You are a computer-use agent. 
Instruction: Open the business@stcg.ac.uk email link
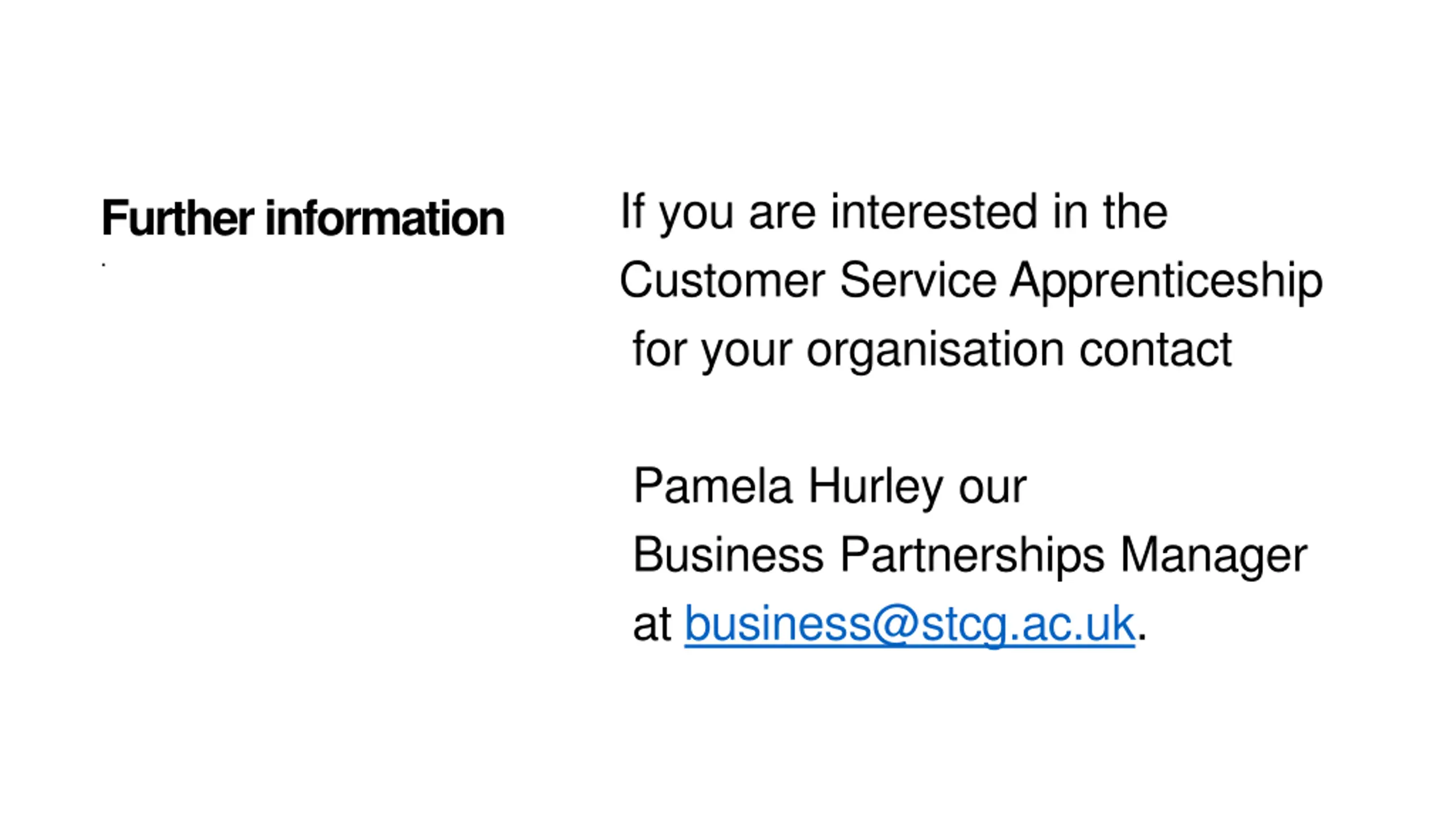(x=909, y=624)
